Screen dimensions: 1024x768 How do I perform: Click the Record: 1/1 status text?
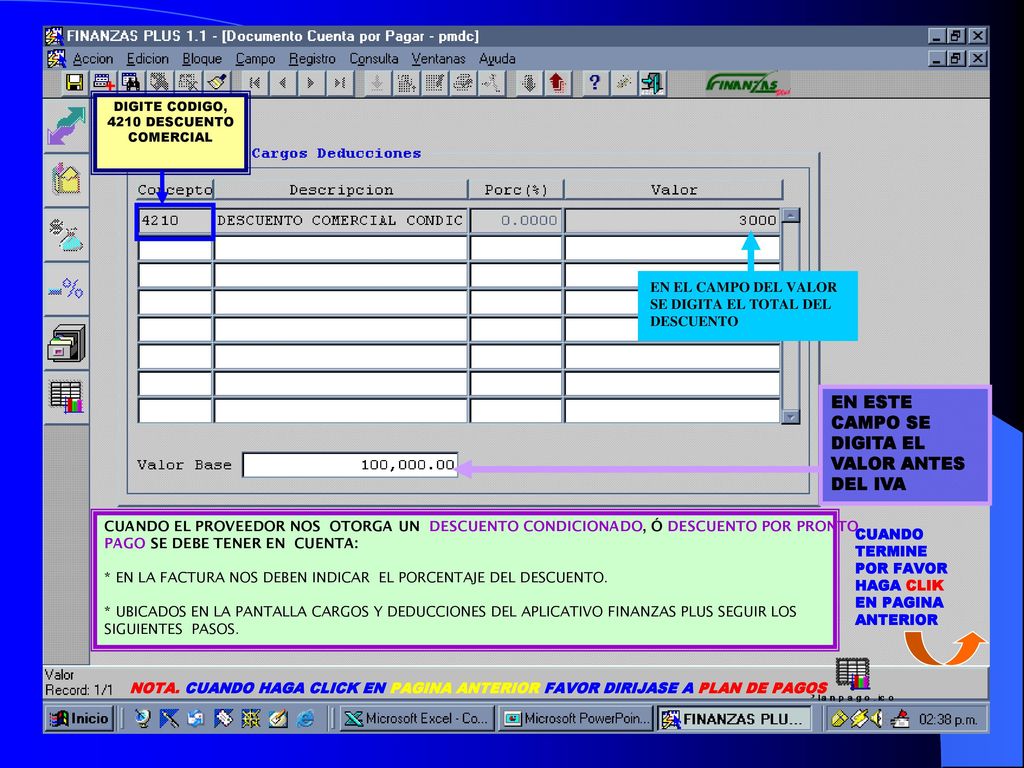point(79,690)
